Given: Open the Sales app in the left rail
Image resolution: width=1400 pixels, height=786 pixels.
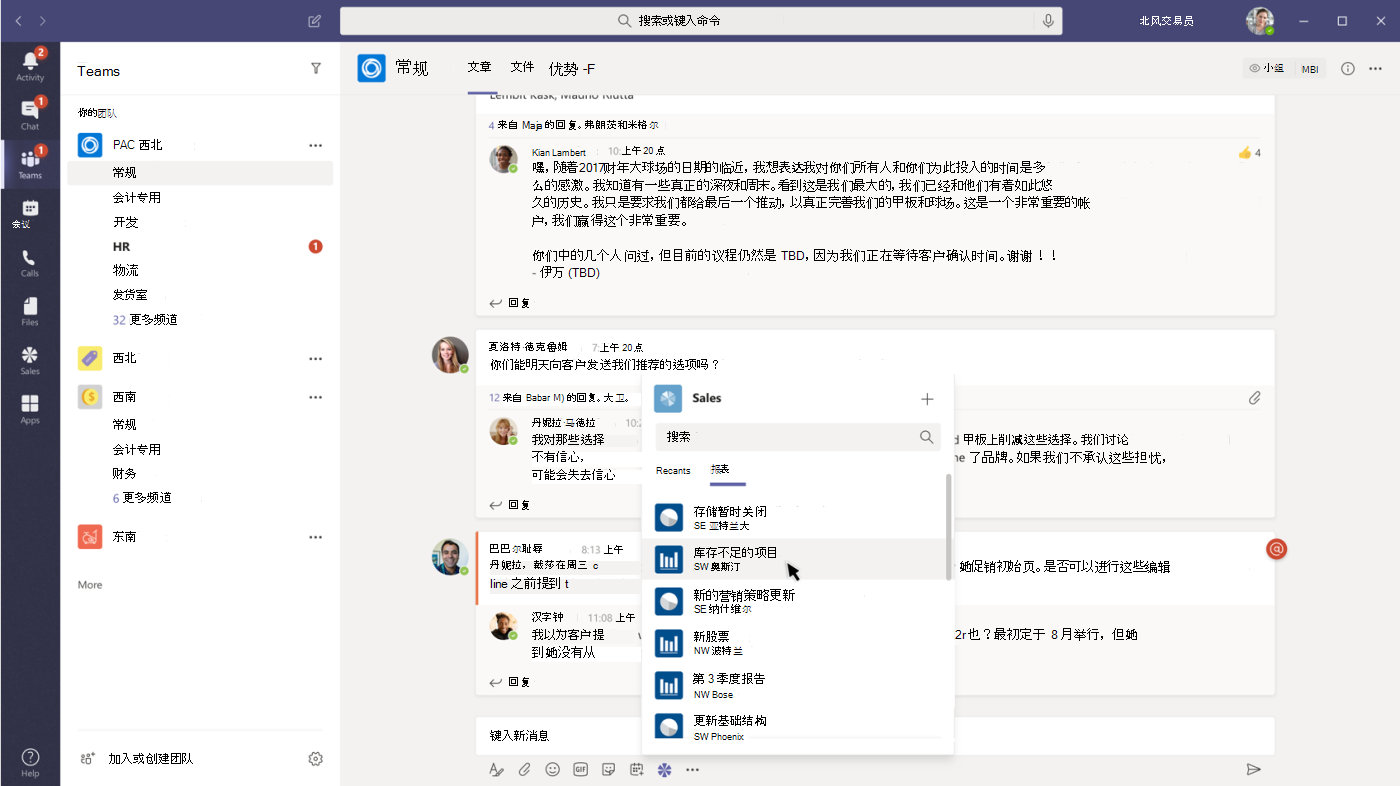Looking at the screenshot, I should click(x=30, y=360).
